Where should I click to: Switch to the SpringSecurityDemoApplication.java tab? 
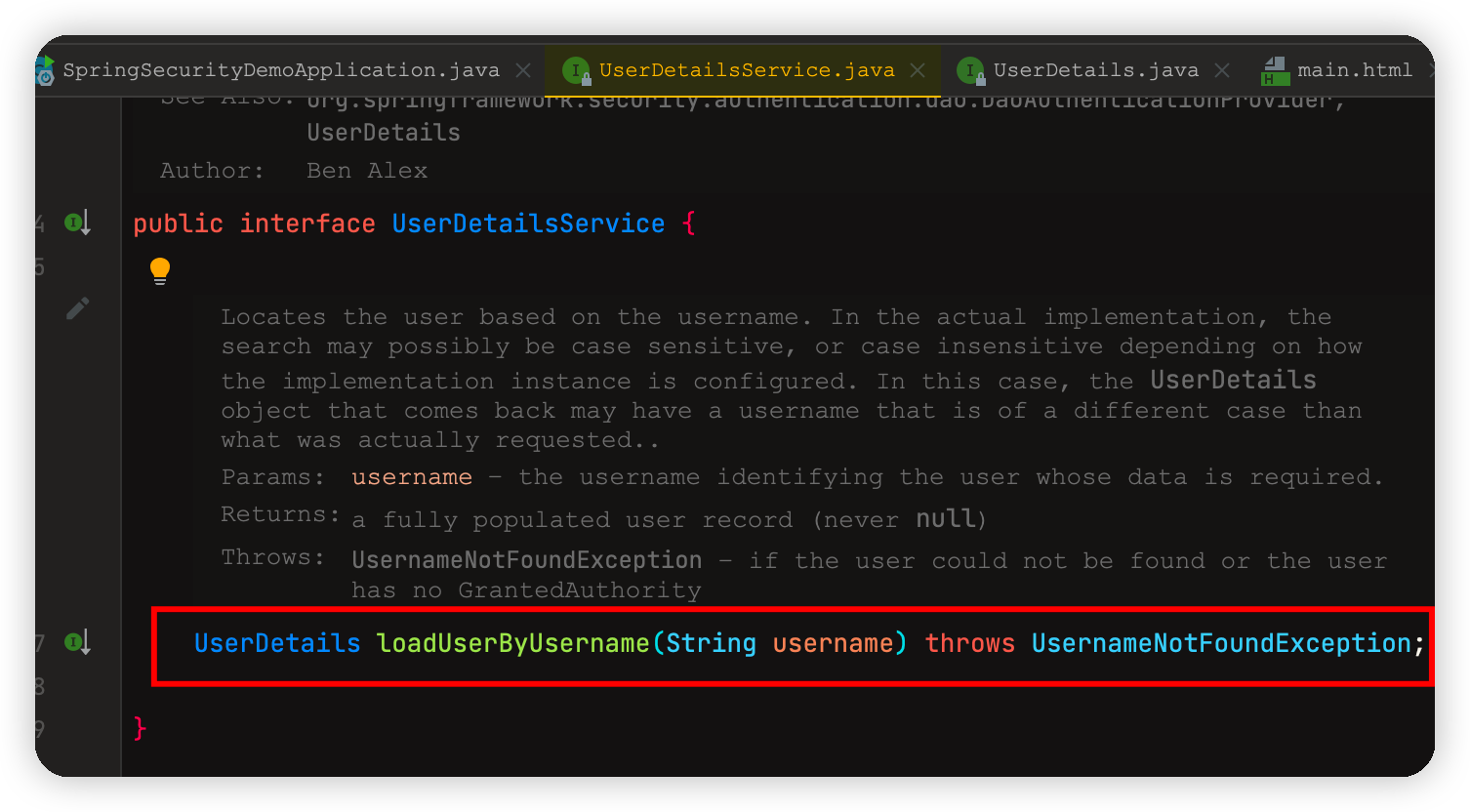(281, 70)
